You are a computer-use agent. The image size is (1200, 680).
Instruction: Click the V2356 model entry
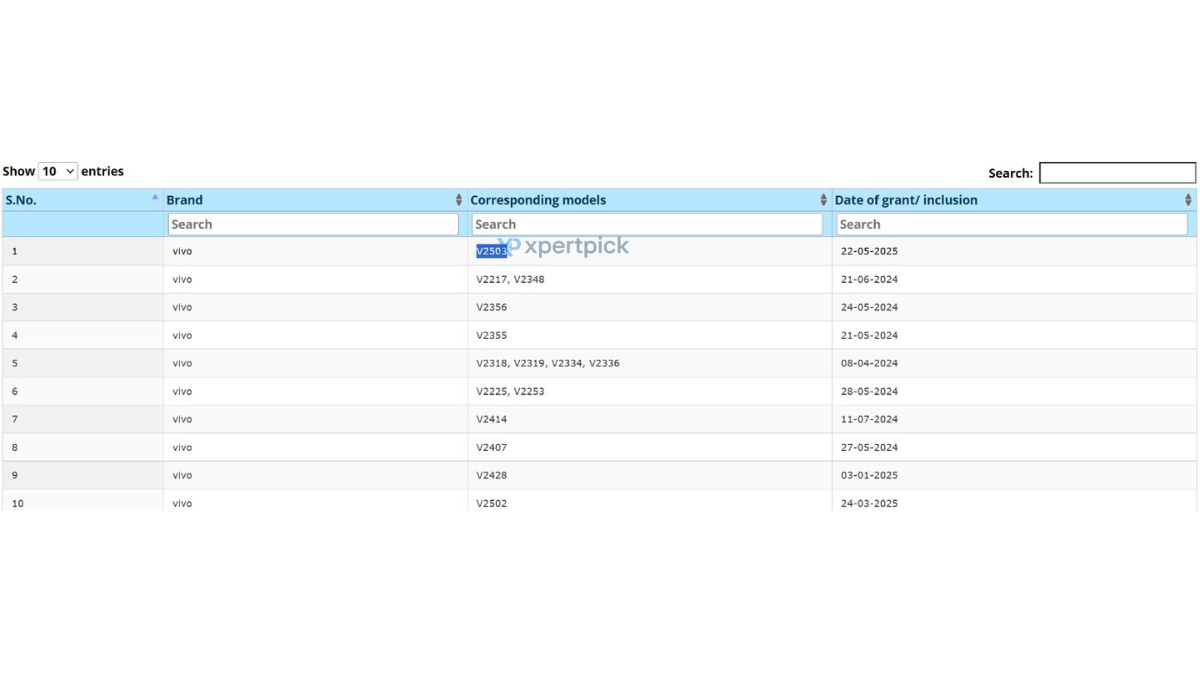click(x=491, y=308)
